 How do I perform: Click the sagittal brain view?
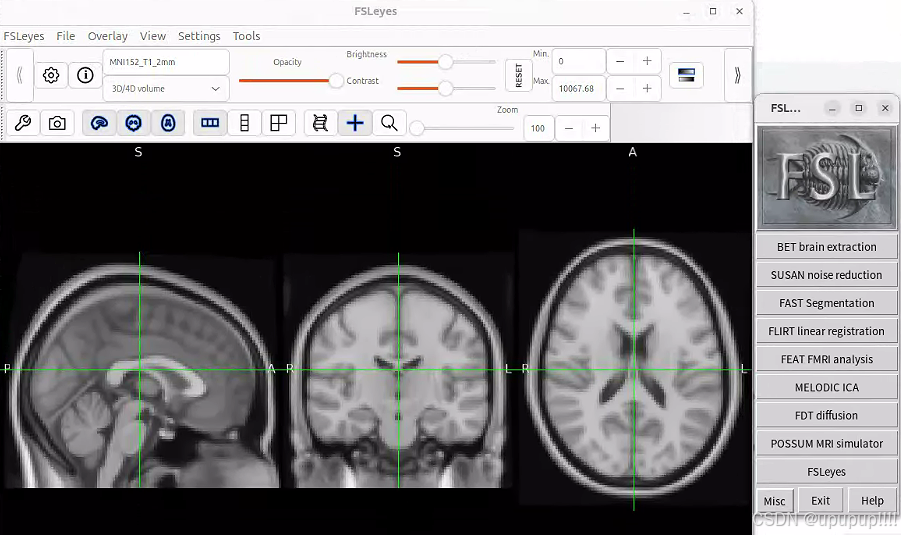(x=140, y=370)
